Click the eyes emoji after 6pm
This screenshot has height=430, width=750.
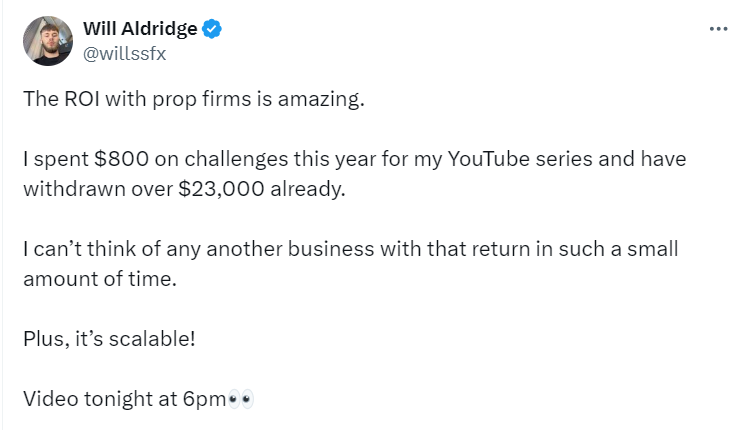pos(241,398)
